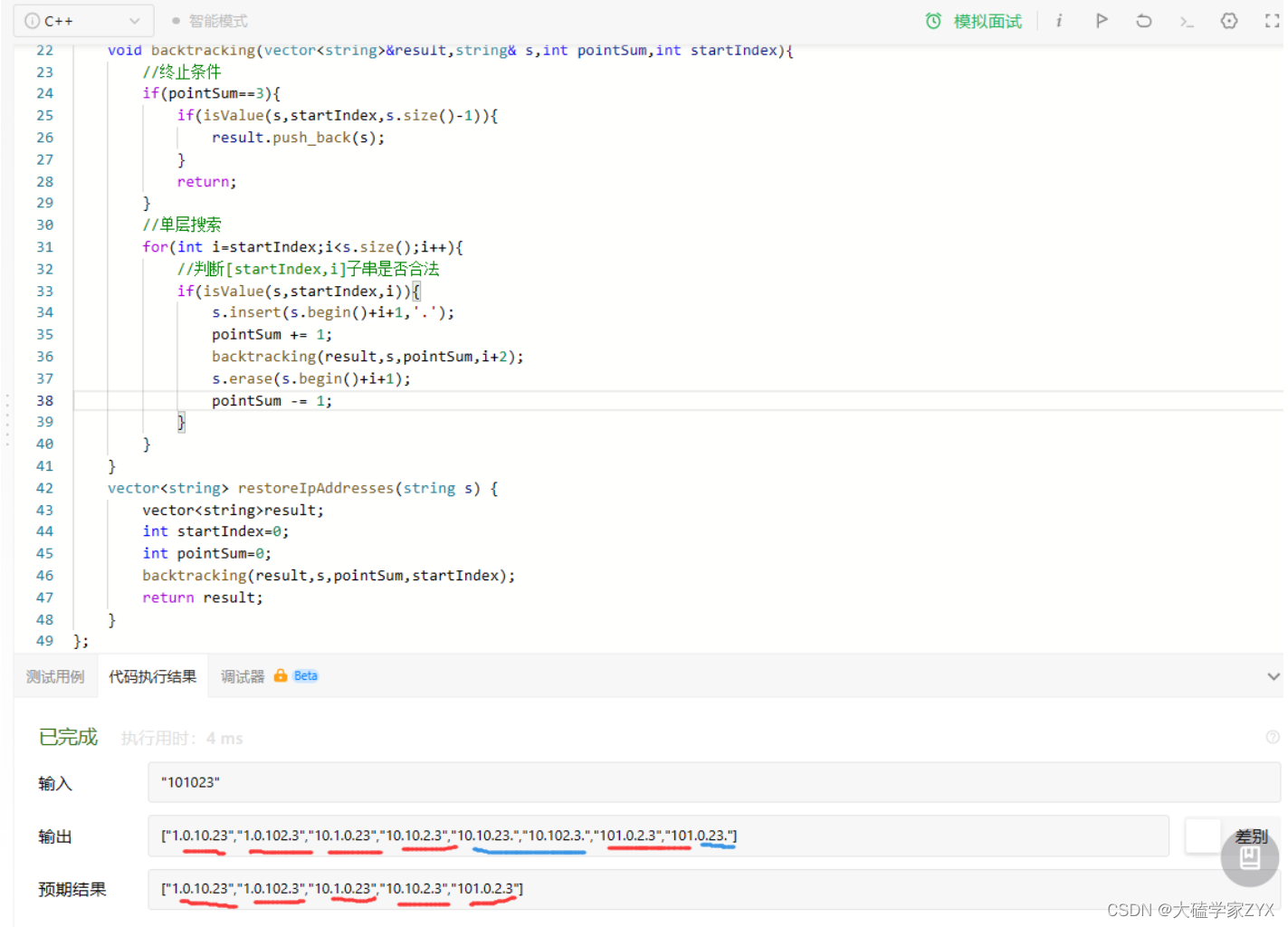
Task: Click the int startIndex=0; line
Action: pyautogui.click(x=215, y=531)
